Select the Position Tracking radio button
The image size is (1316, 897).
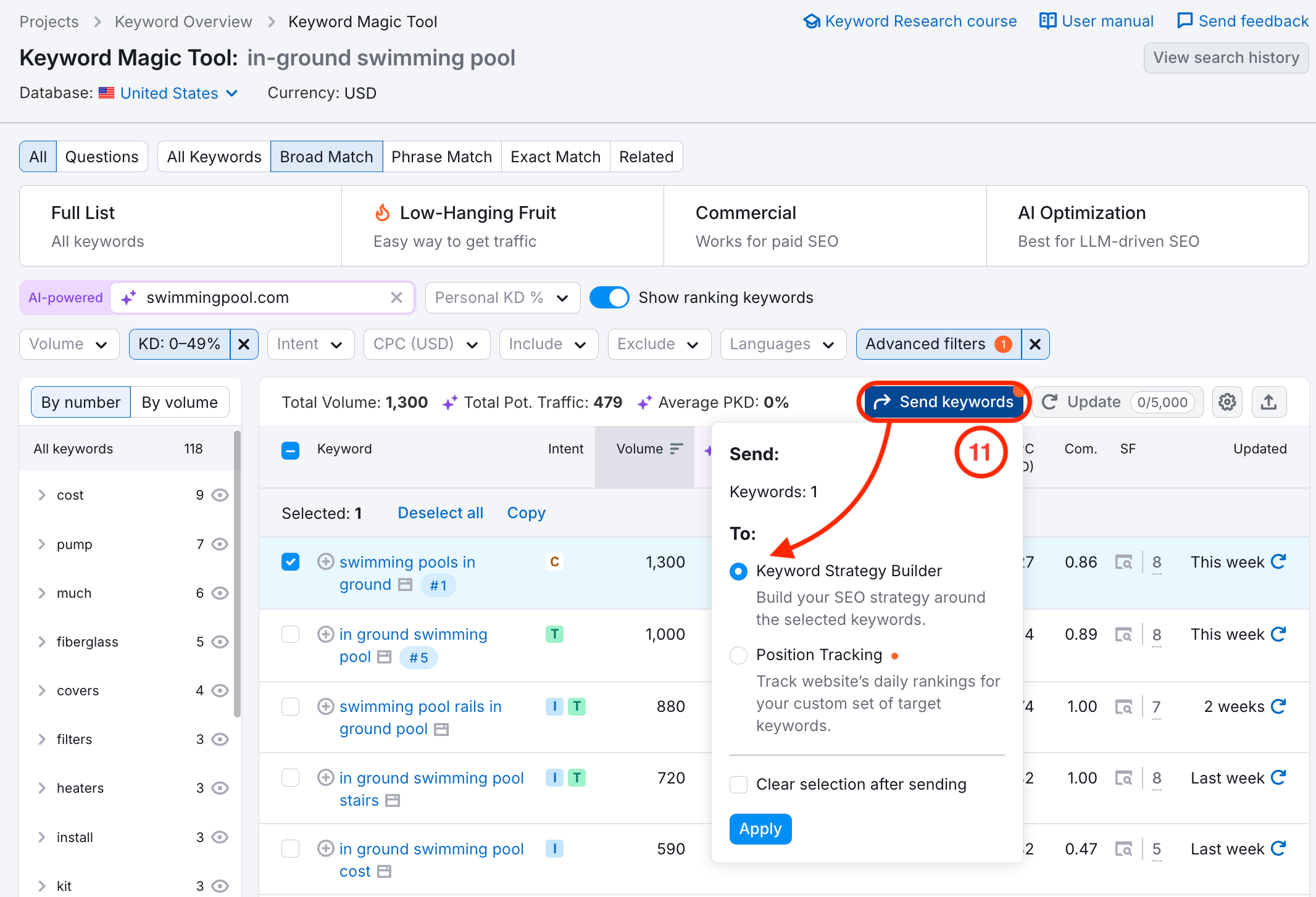tap(738, 655)
